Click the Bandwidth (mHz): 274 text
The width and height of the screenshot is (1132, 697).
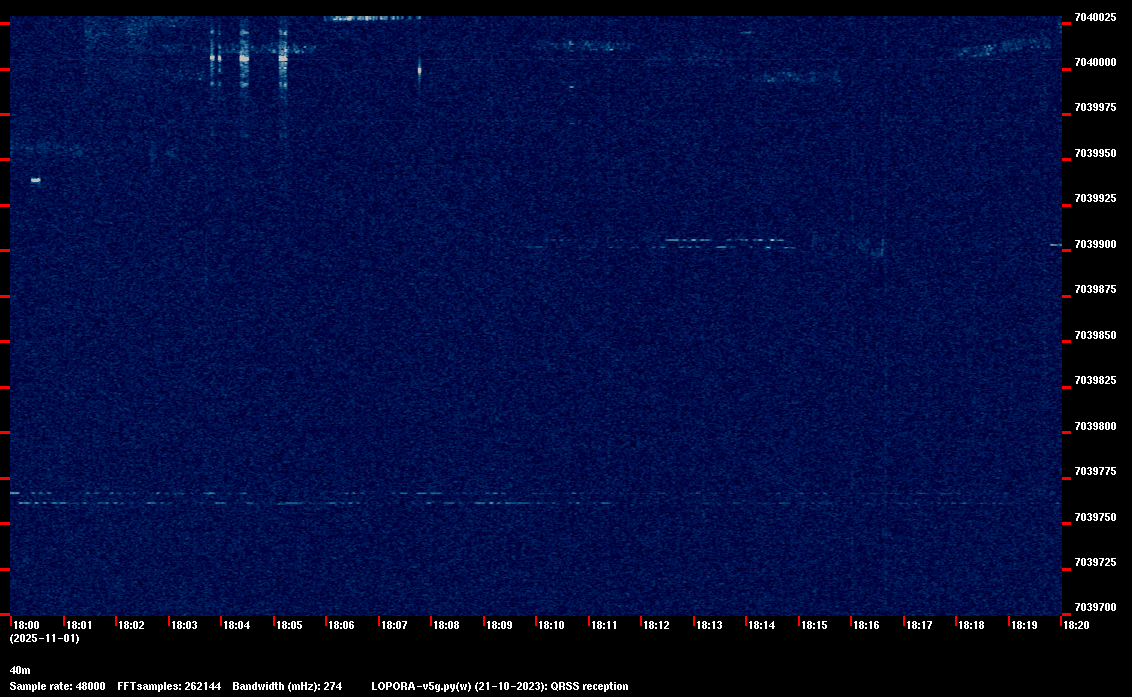click(x=287, y=687)
